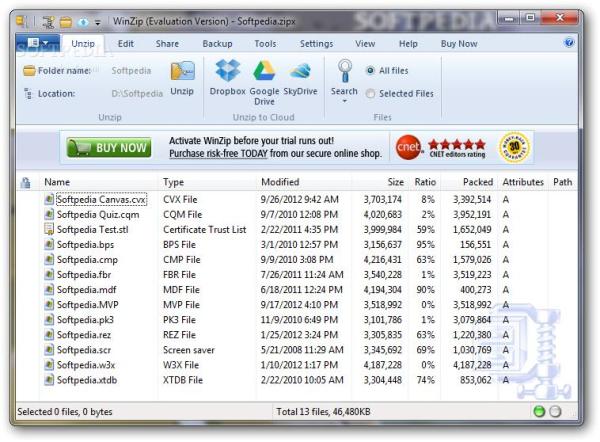Open the Help ribbon tab
Image resolution: width=600 pixels, height=442 pixels.
pos(408,44)
